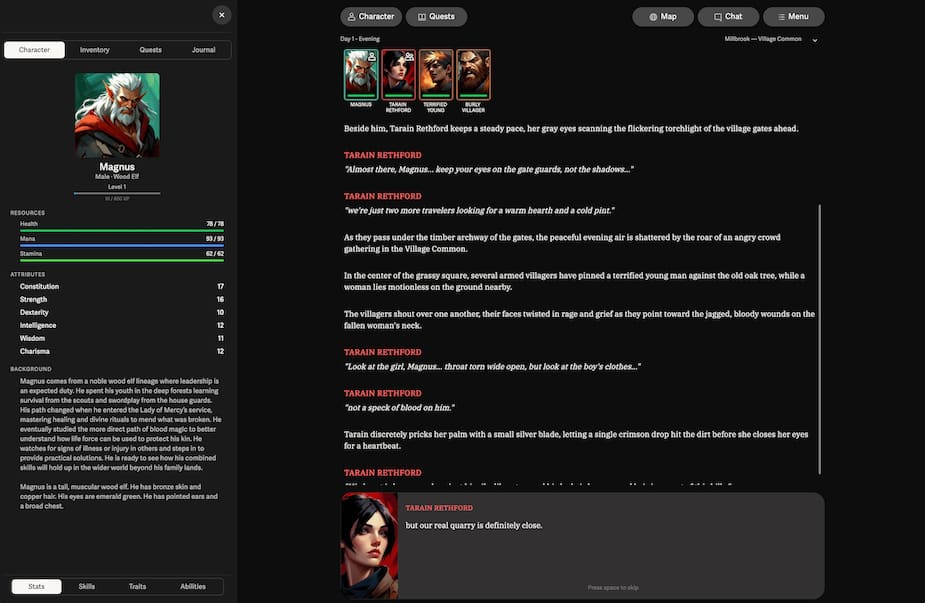This screenshot has height=603, width=925.
Task: Click the Constitution attribute row
Action: coord(122,286)
